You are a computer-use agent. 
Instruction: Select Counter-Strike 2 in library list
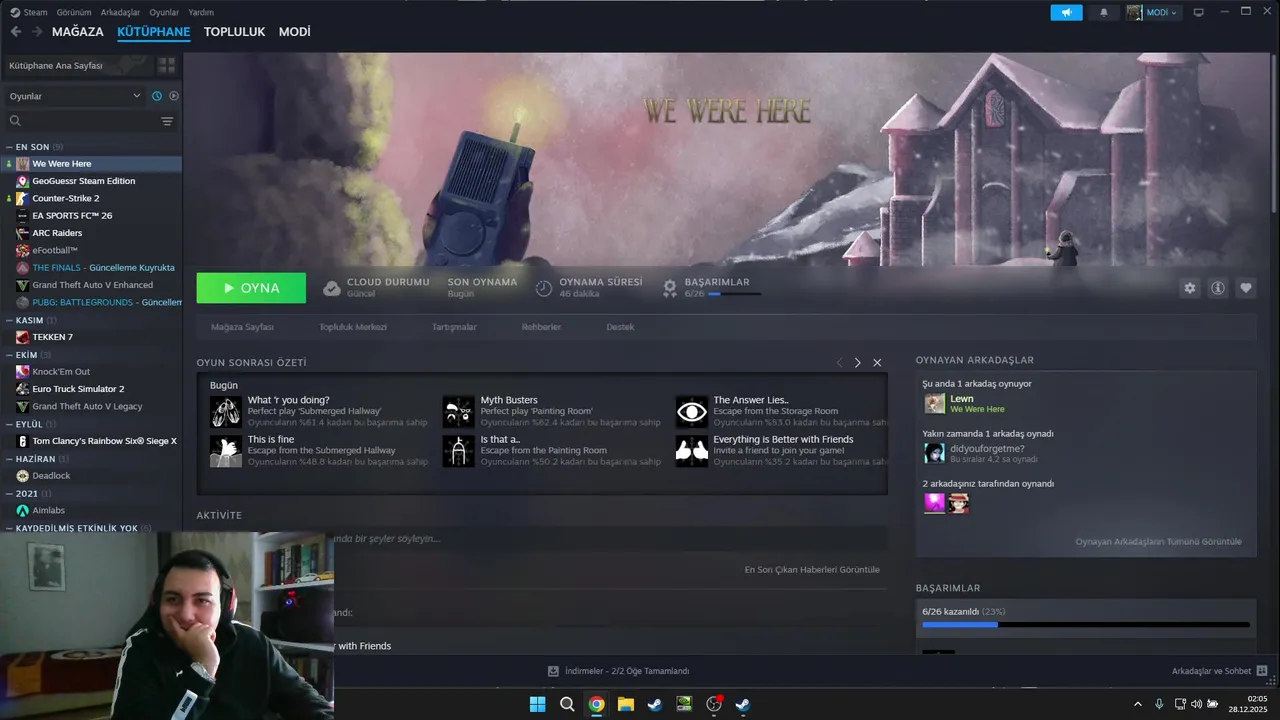pos(91,198)
